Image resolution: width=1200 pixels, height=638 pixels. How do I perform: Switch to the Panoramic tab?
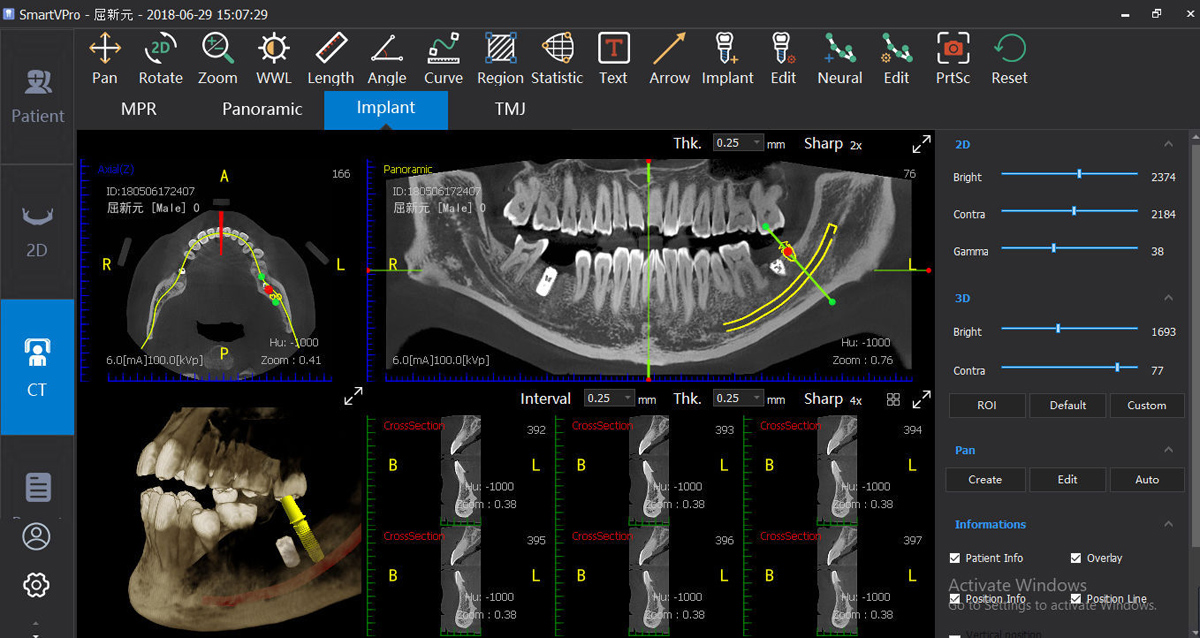[x=262, y=109]
